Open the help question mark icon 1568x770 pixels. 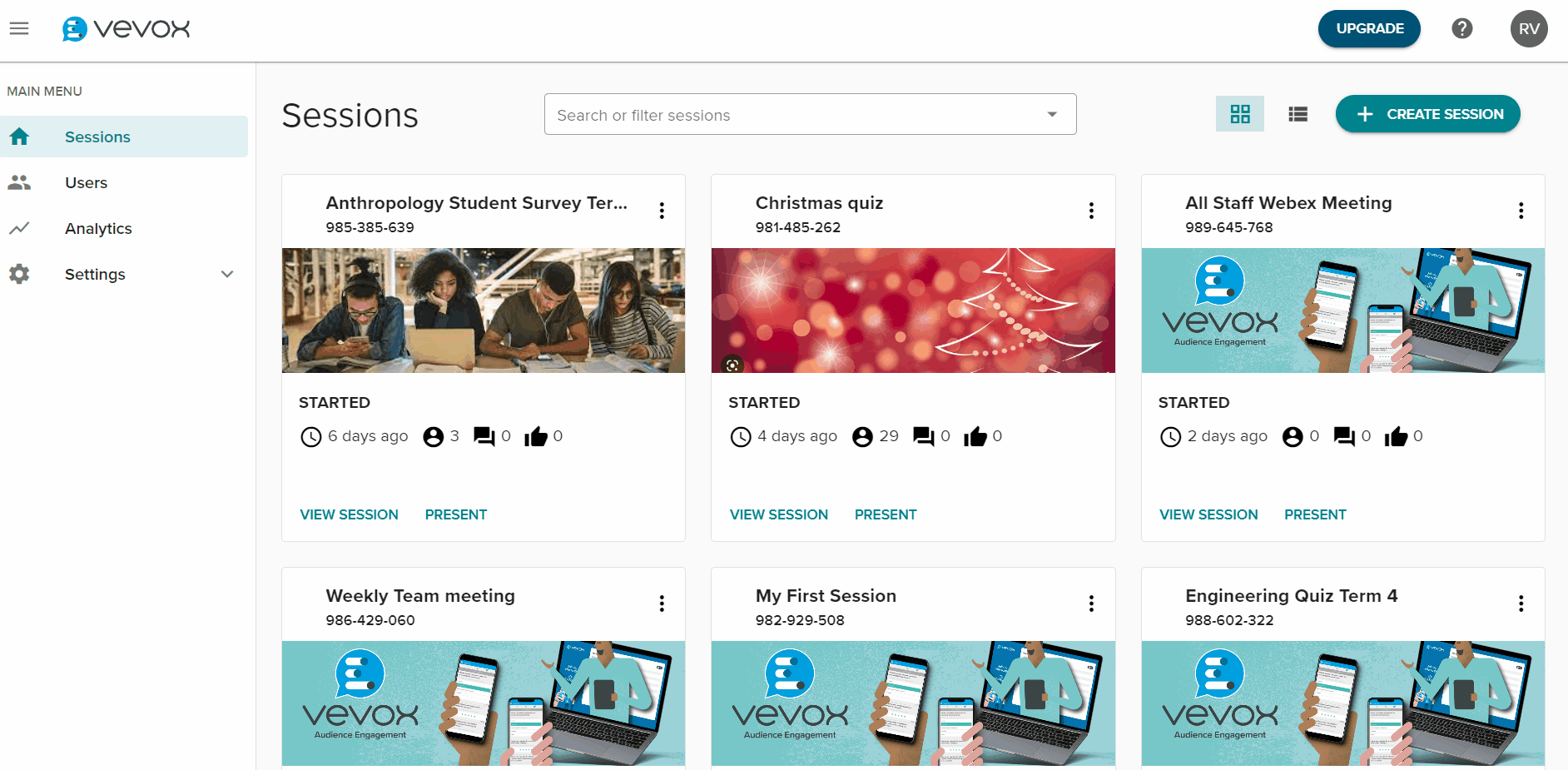(1461, 28)
